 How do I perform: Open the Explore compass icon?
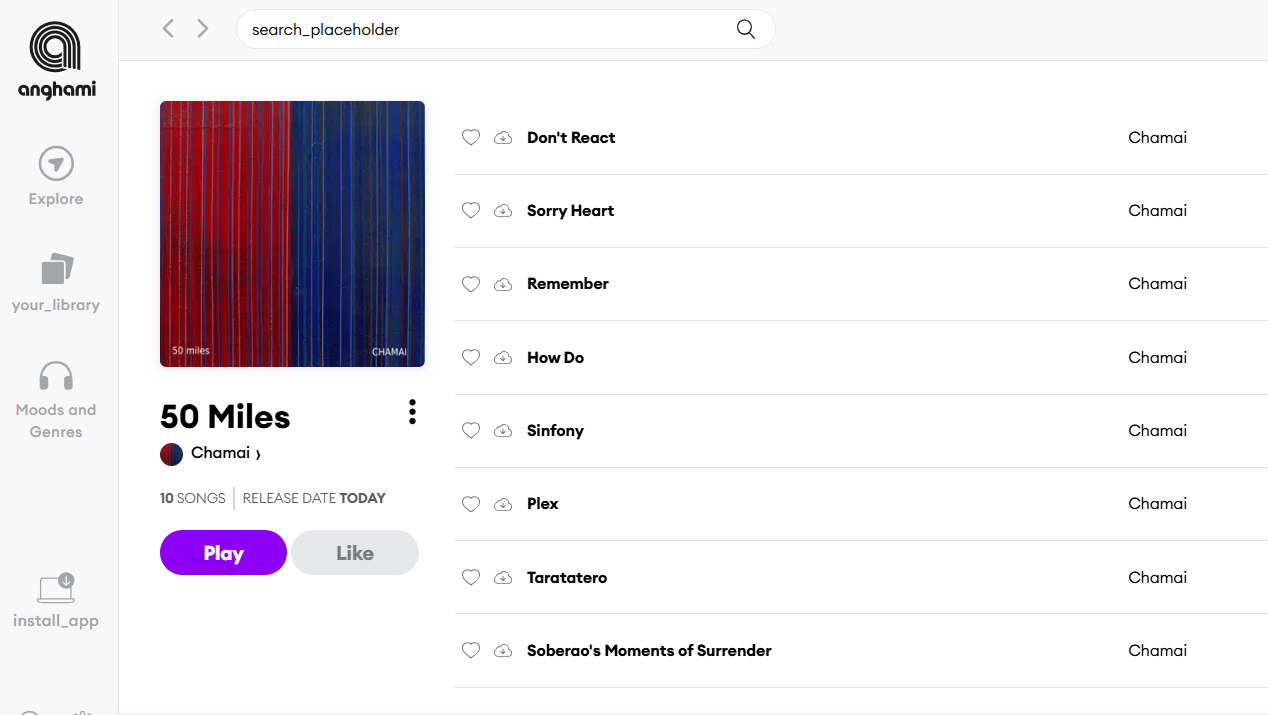[x=56, y=164]
